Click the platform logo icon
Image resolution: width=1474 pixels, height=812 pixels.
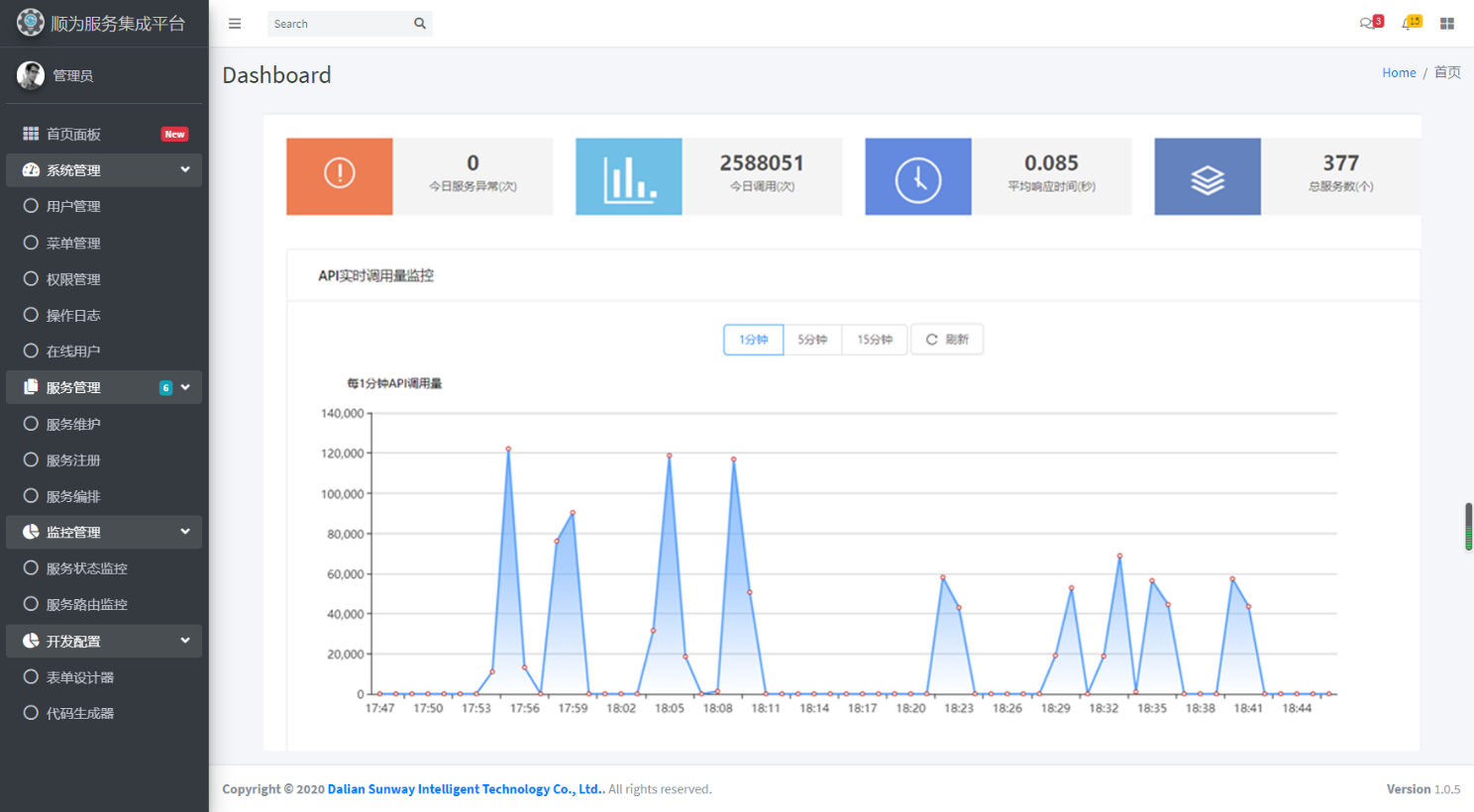30,22
